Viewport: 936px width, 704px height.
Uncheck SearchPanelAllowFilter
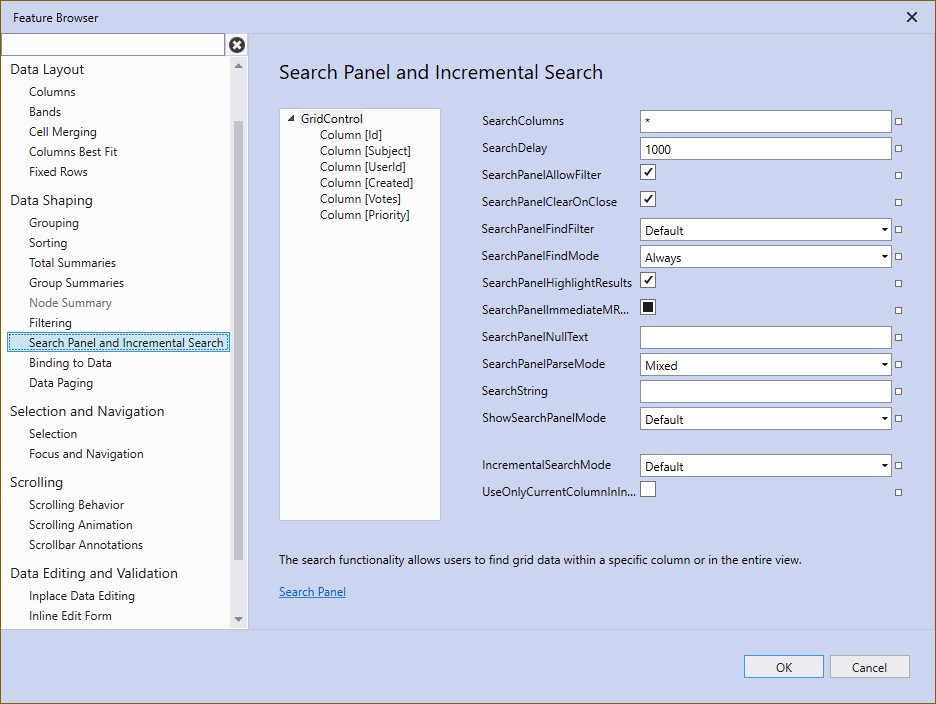(x=647, y=172)
